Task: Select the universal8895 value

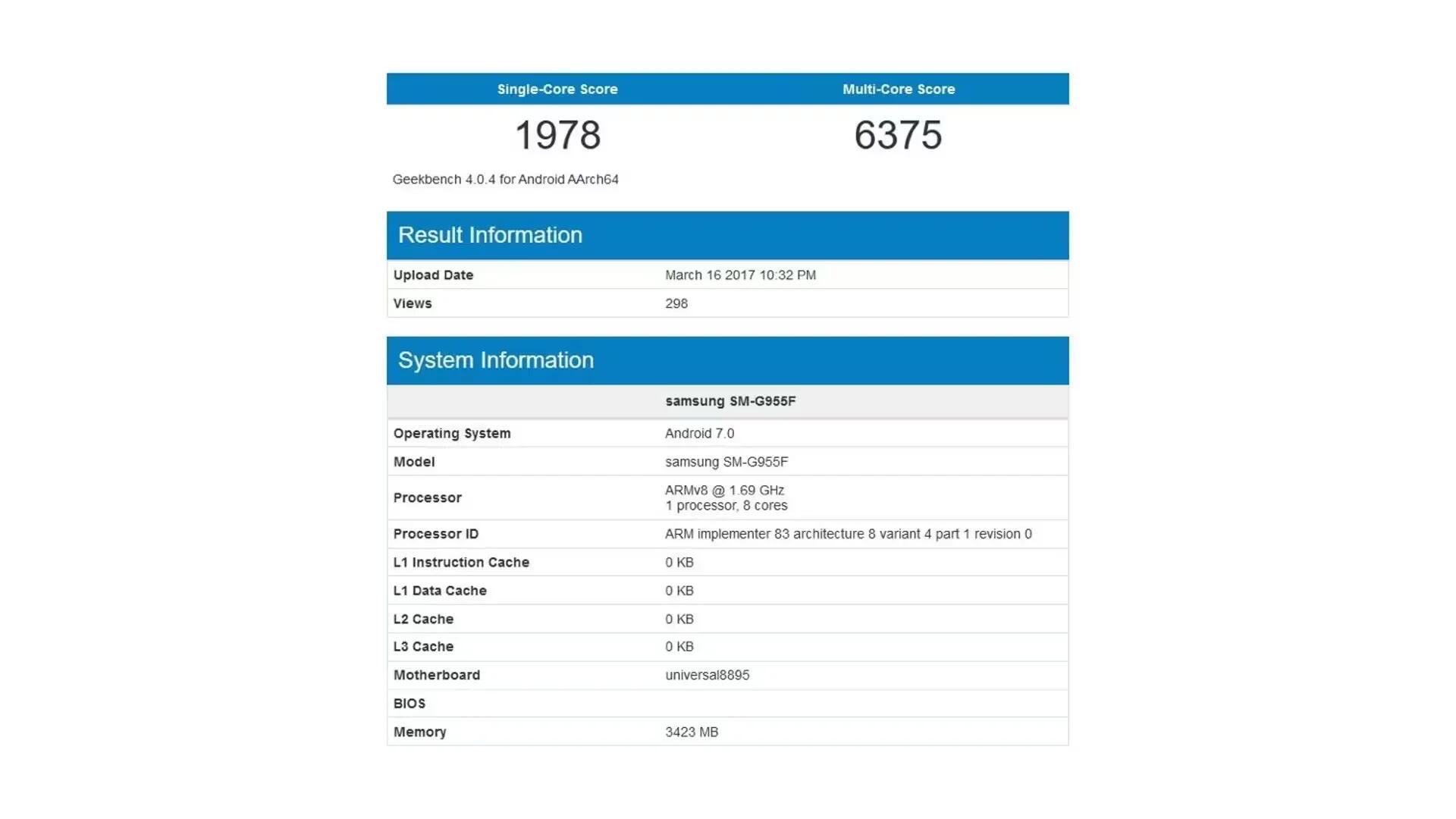Action: [707, 675]
